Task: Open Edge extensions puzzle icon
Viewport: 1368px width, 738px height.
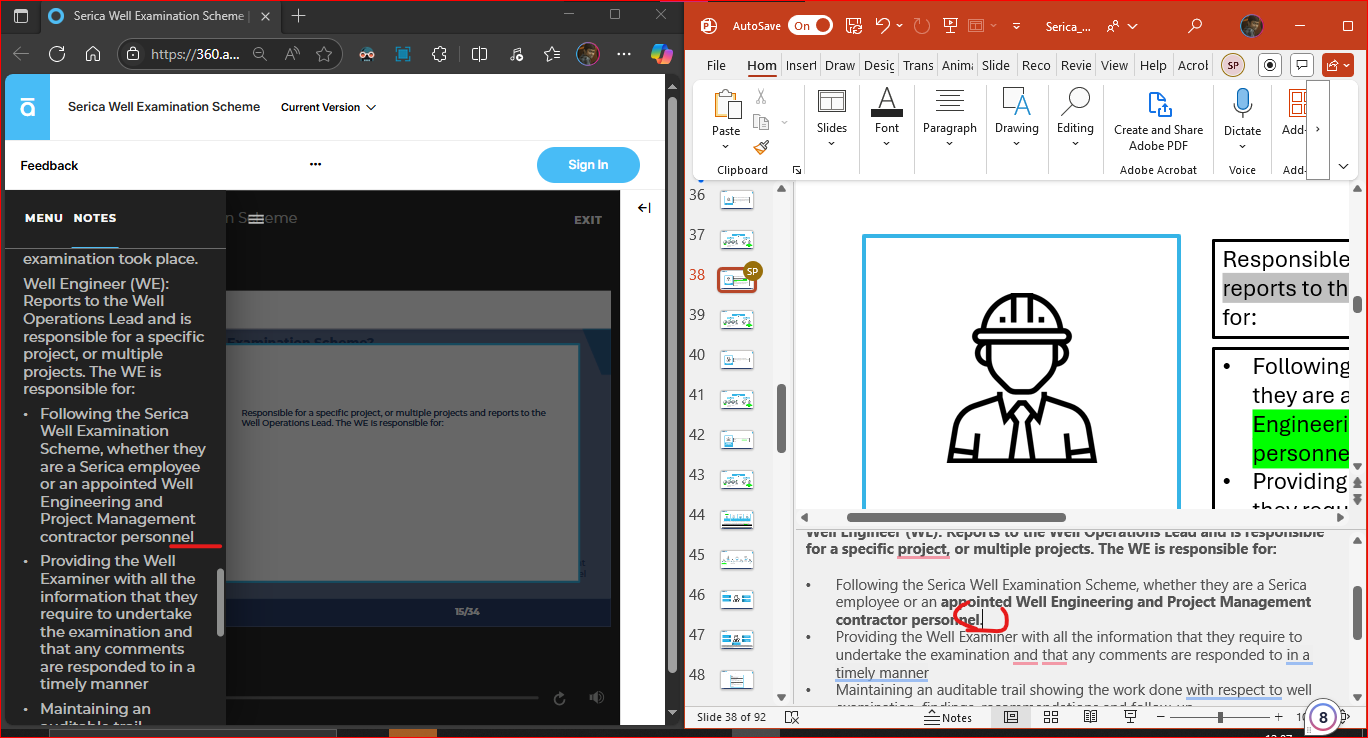Action: pyautogui.click(x=439, y=54)
